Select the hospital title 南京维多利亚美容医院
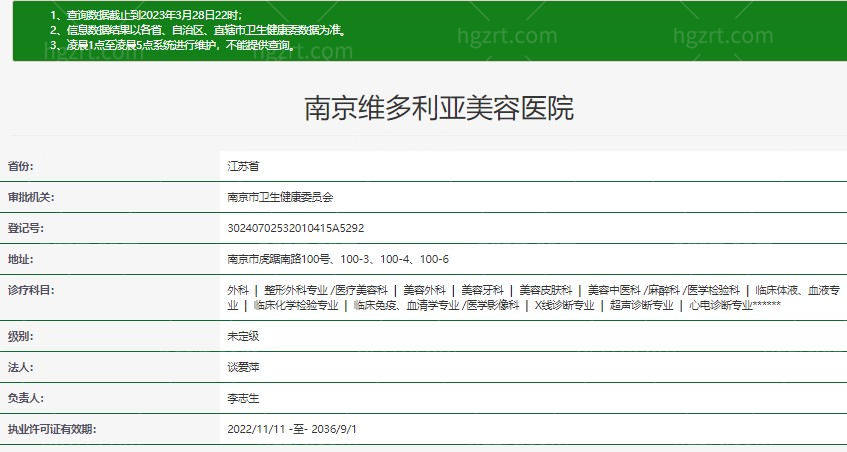The width and height of the screenshot is (847, 452). 439,108
